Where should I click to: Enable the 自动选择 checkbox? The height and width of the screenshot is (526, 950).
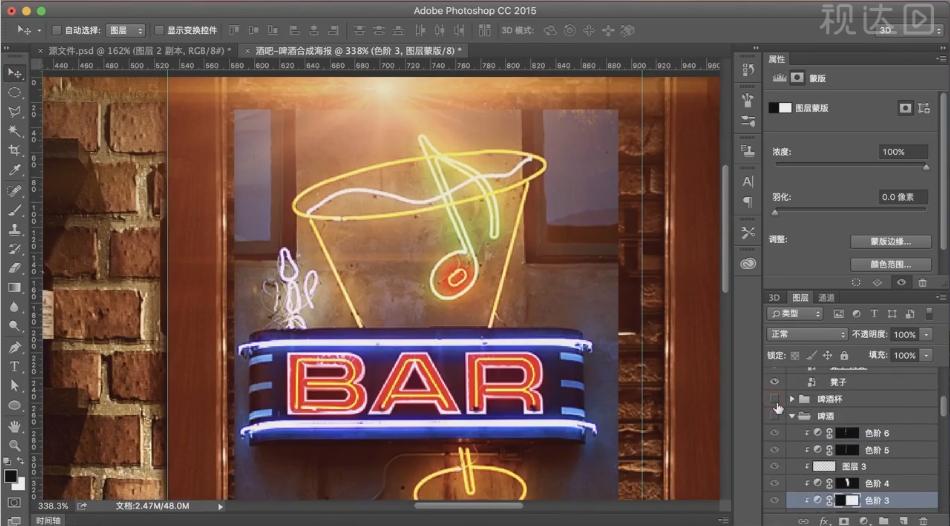click(x=56, y=31)
